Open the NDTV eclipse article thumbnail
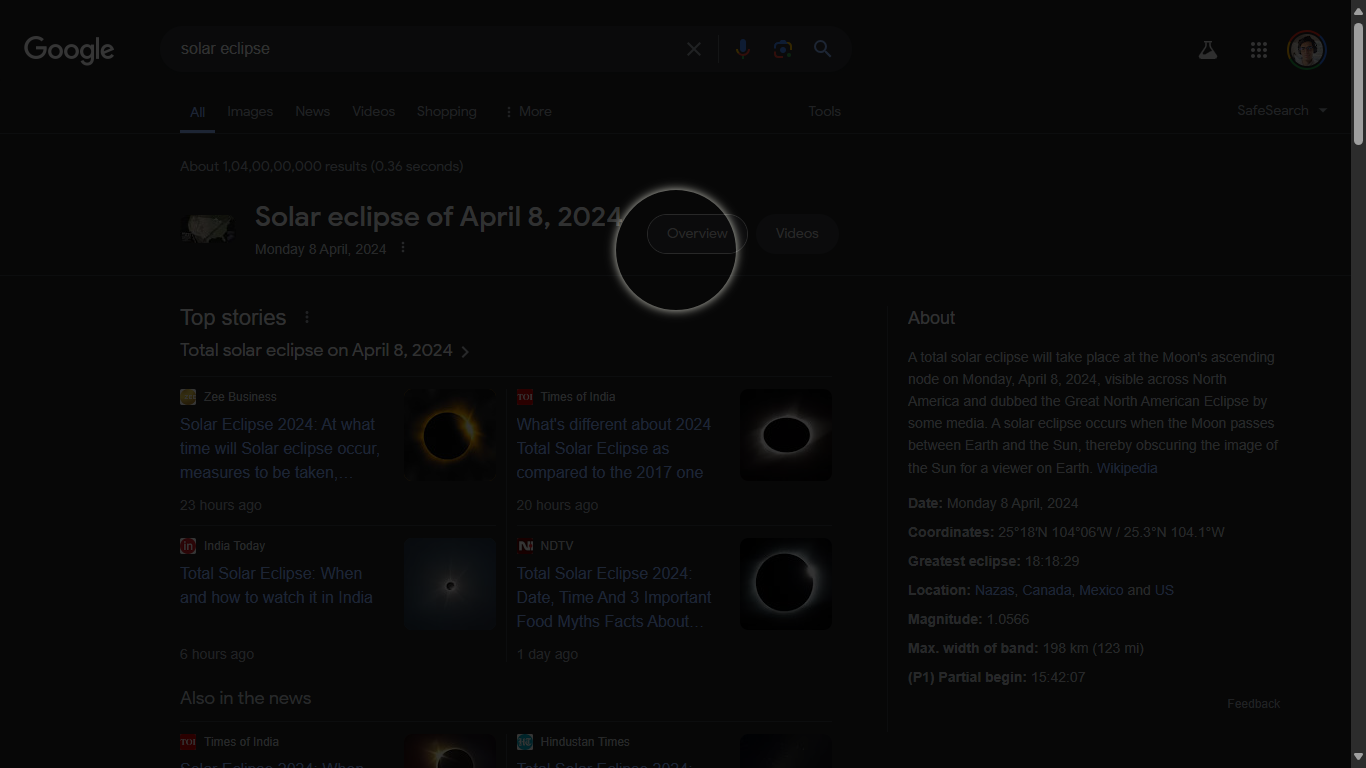 pos(785,583)
